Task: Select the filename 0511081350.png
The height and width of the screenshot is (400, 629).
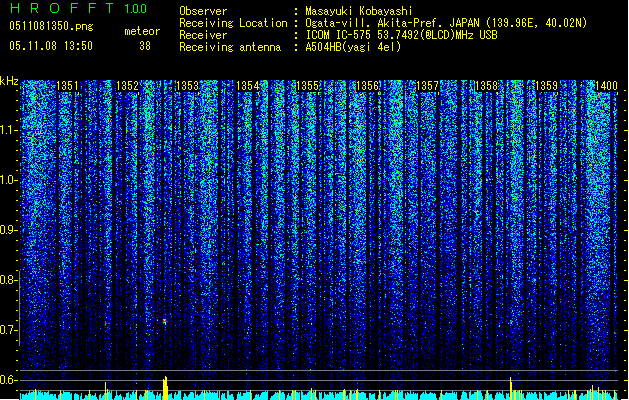Action: (51, 26)
